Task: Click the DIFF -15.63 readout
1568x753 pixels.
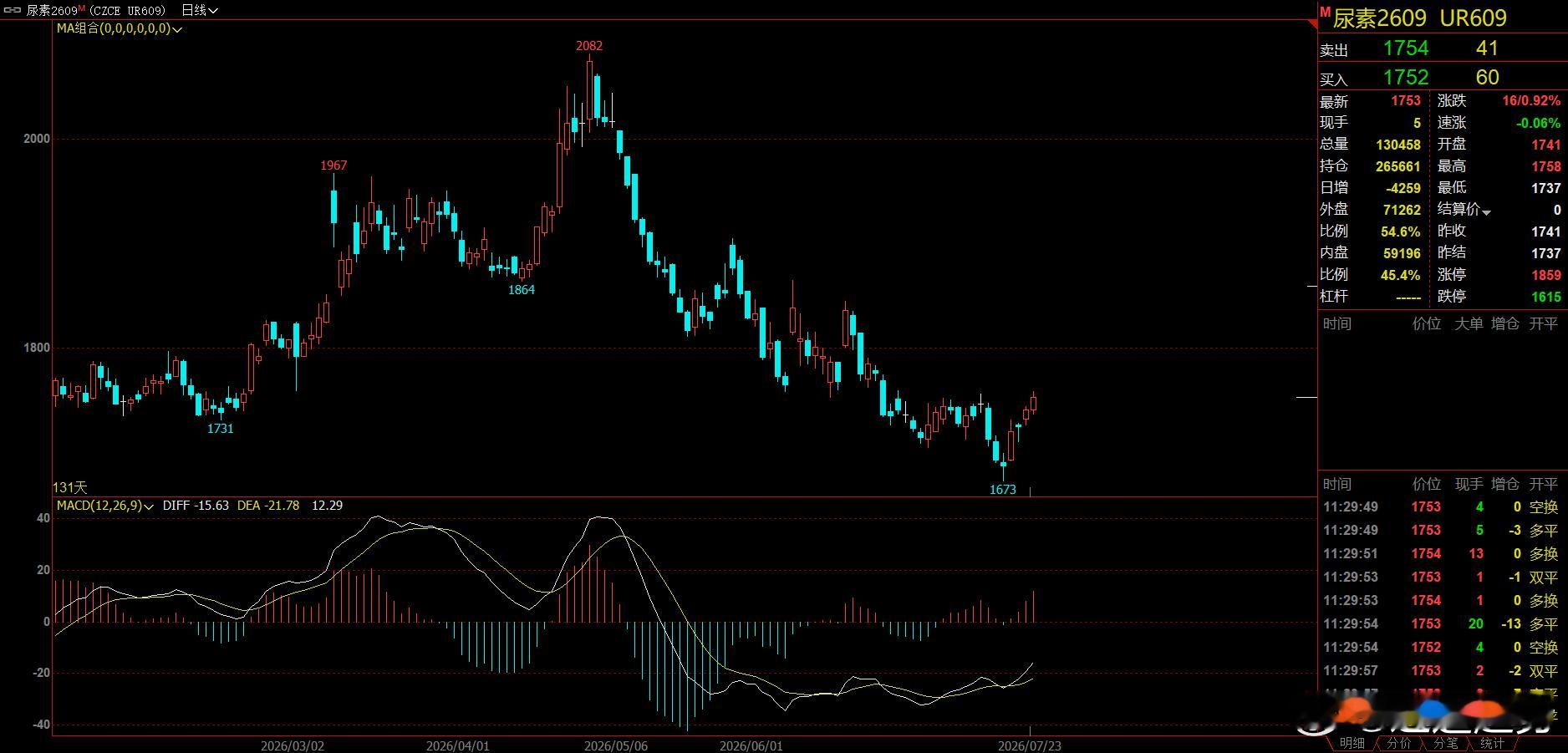Action: 196,506
